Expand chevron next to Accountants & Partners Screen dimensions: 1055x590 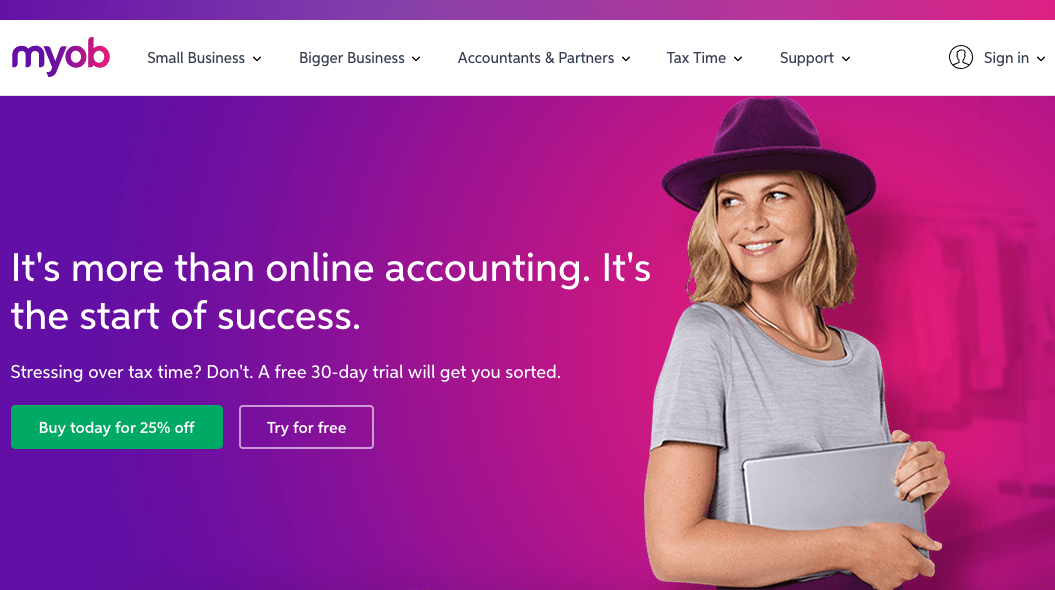pyautogui.click(x=626, y=59)
